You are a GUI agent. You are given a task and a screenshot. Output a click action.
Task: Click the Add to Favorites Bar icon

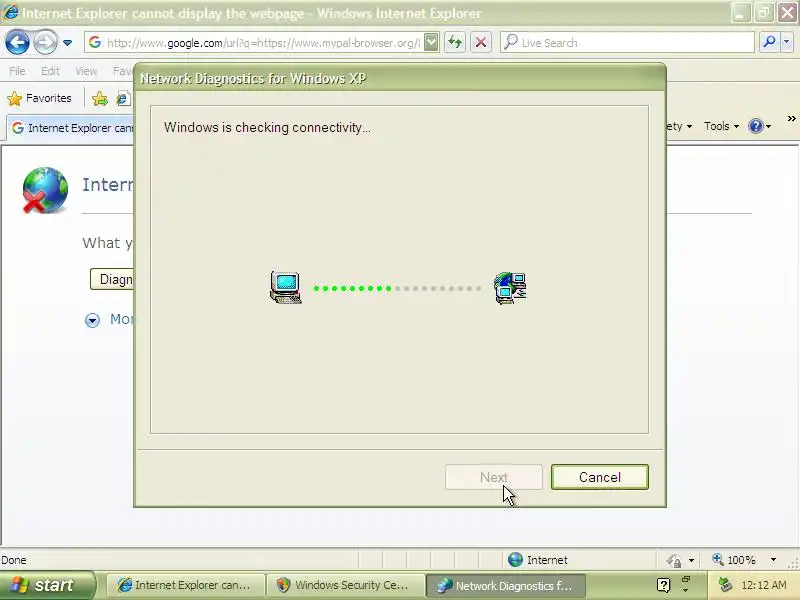(100, 98)
